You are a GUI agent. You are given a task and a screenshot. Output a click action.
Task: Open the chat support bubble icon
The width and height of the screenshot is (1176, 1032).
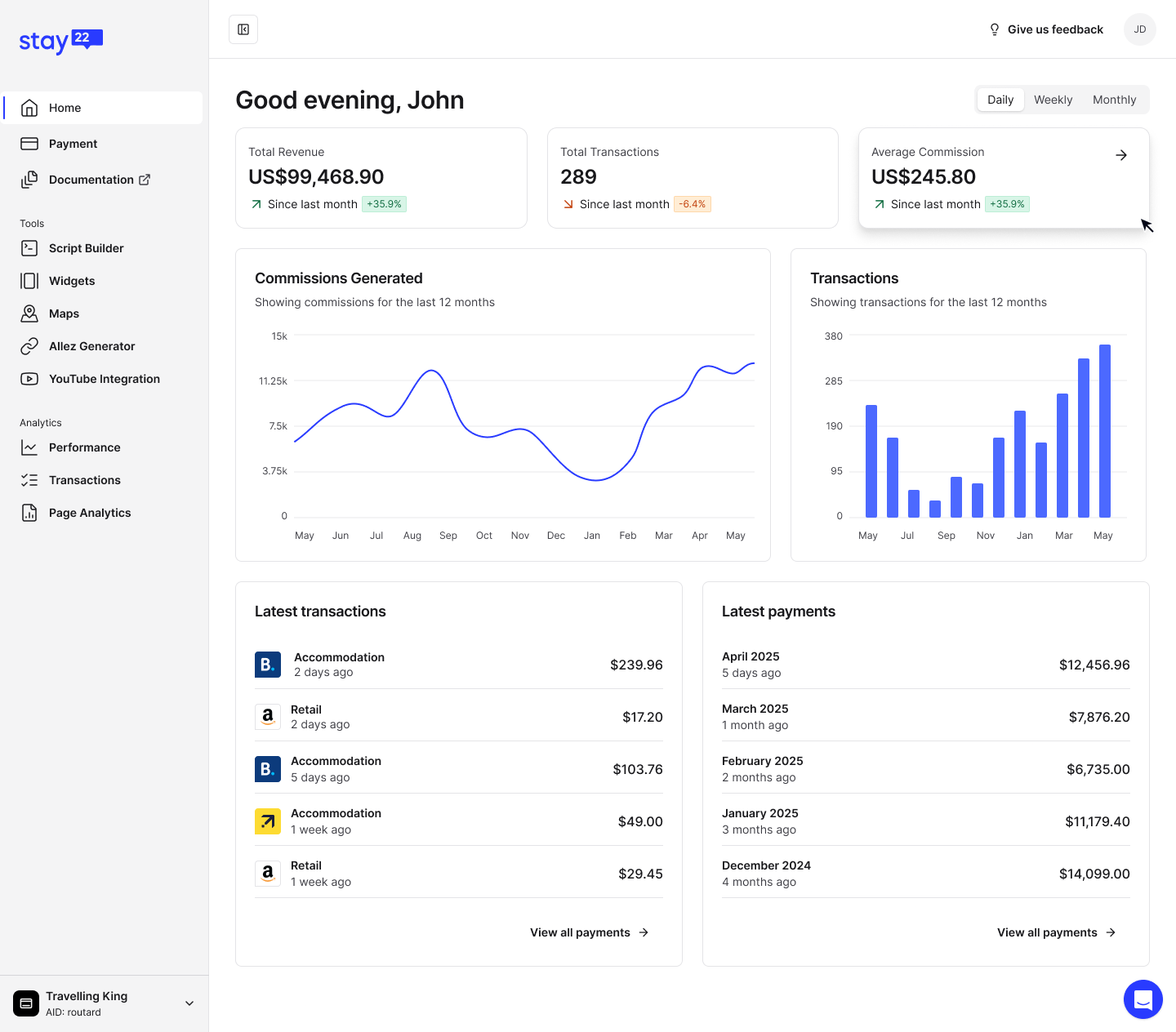click(x=1143, y=999)
